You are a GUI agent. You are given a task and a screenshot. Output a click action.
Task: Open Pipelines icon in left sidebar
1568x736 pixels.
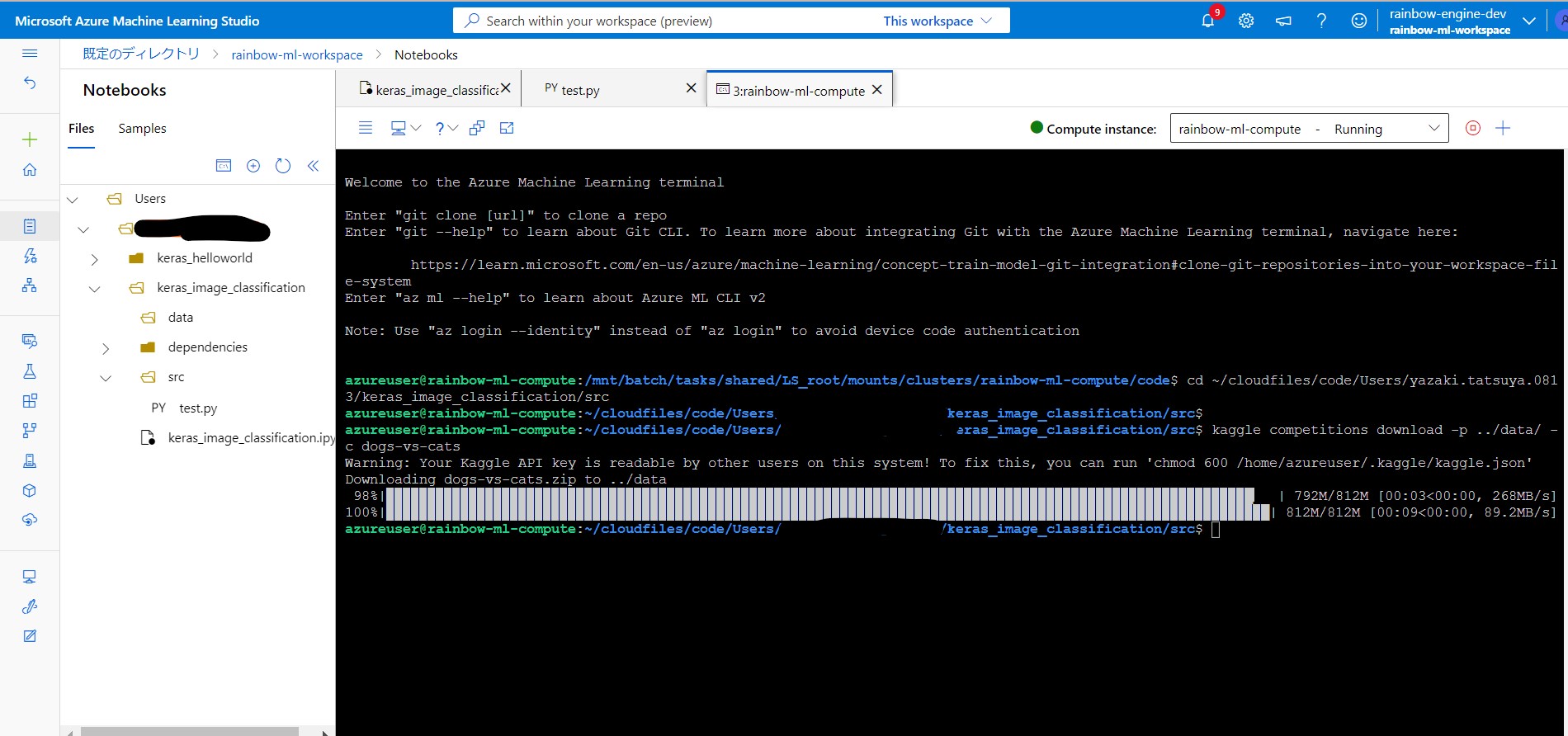pos(30,431)
